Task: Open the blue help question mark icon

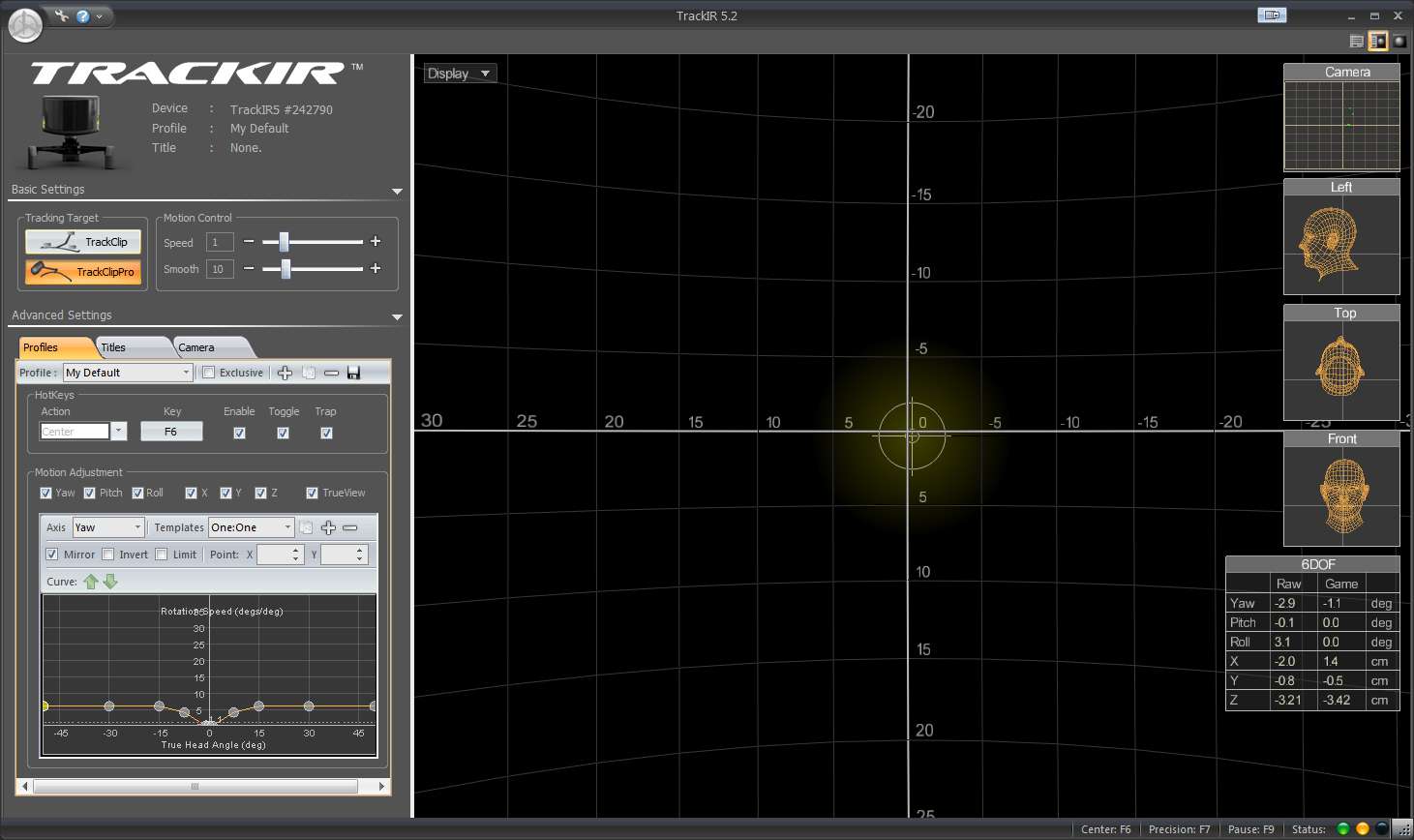Action: (x=83, y=16)
